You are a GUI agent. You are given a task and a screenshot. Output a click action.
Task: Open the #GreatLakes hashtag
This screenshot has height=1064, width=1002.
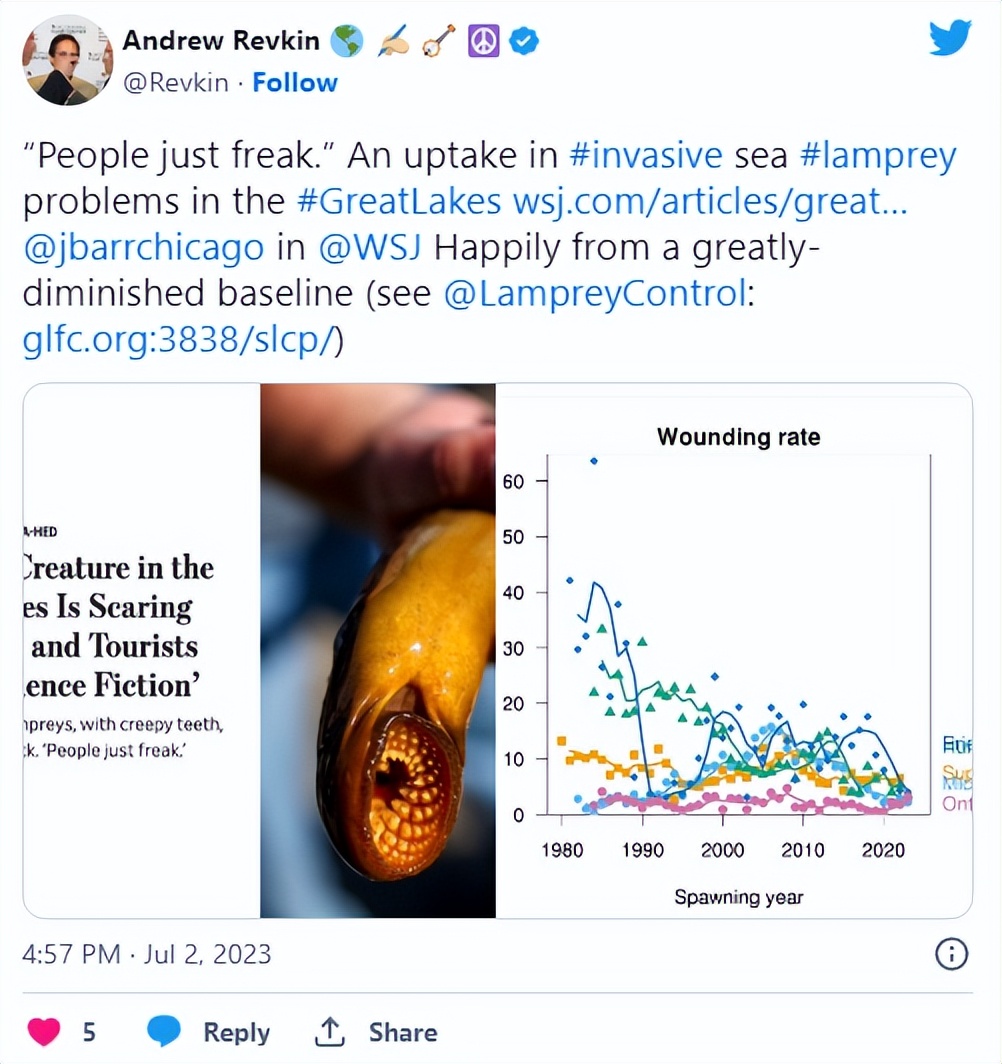(x=400, y=201)
